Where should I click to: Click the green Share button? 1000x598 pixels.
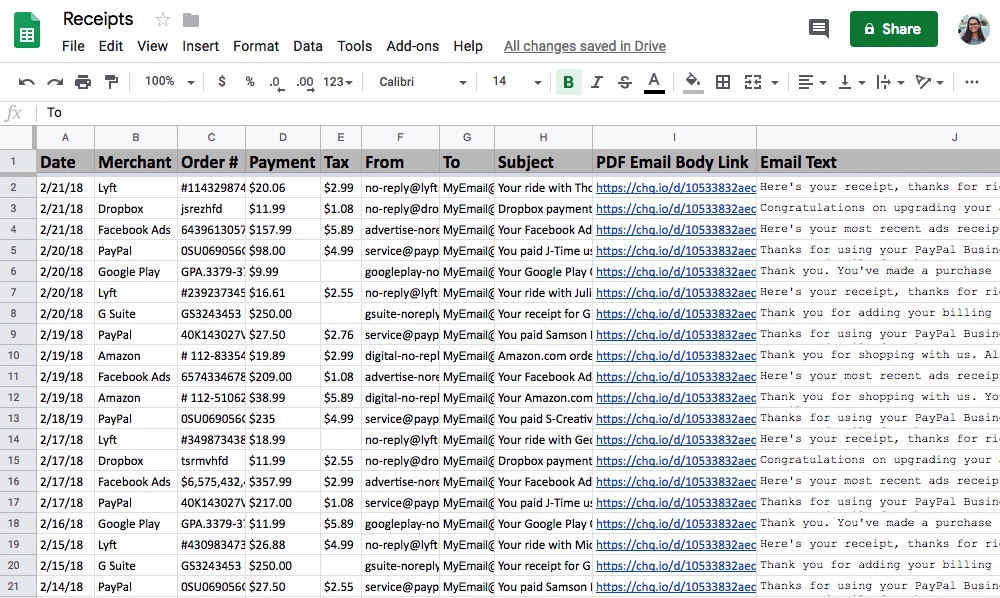pos(893,29)
